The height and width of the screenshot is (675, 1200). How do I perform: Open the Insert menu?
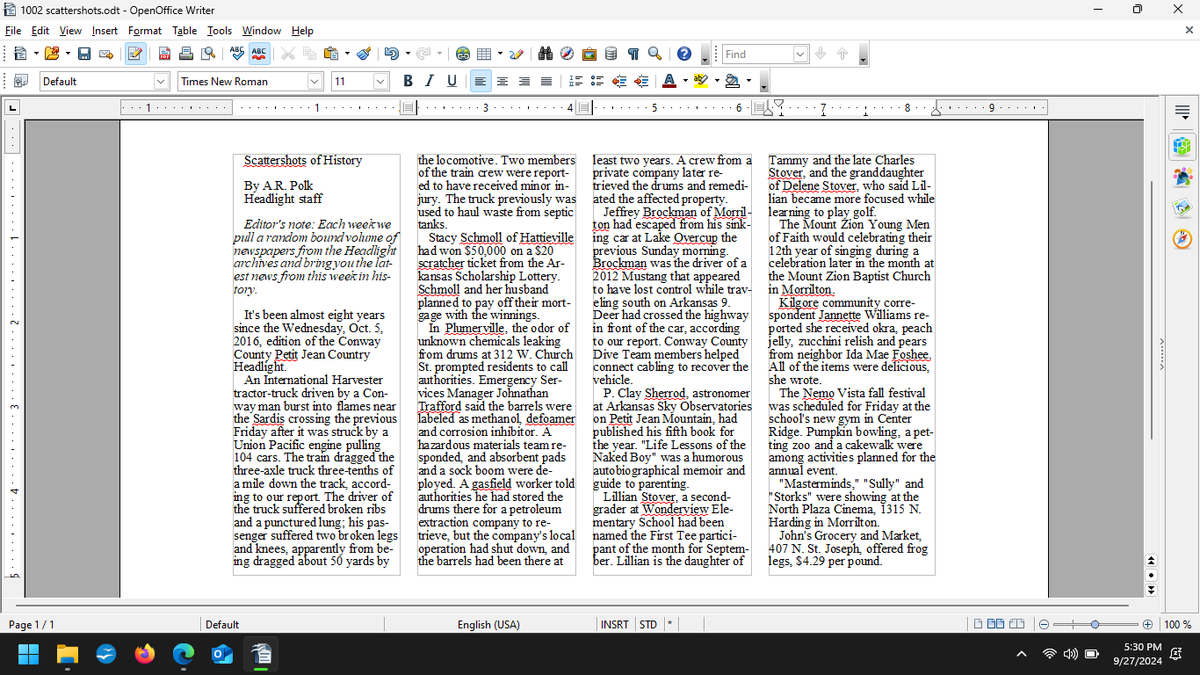click(x=104, y=31)
